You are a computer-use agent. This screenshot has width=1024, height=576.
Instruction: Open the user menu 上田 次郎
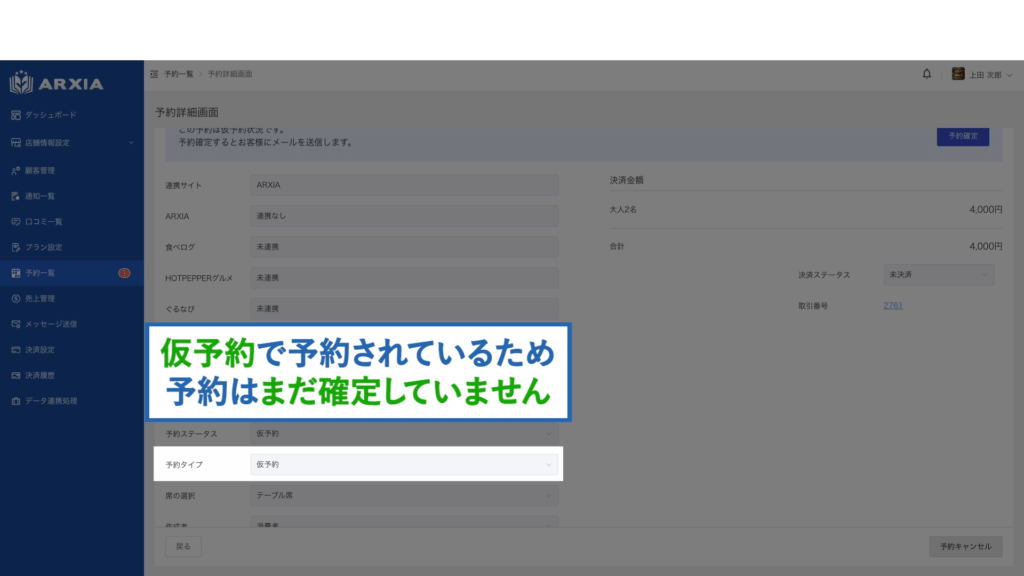(974, 74)
